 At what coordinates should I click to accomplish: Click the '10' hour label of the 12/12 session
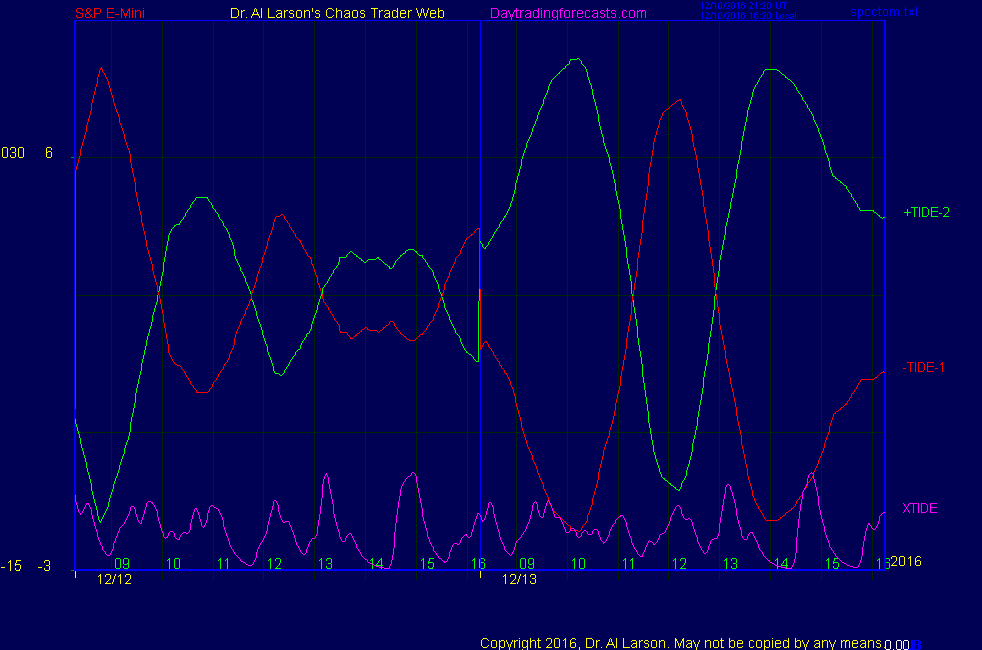(173, 564)
